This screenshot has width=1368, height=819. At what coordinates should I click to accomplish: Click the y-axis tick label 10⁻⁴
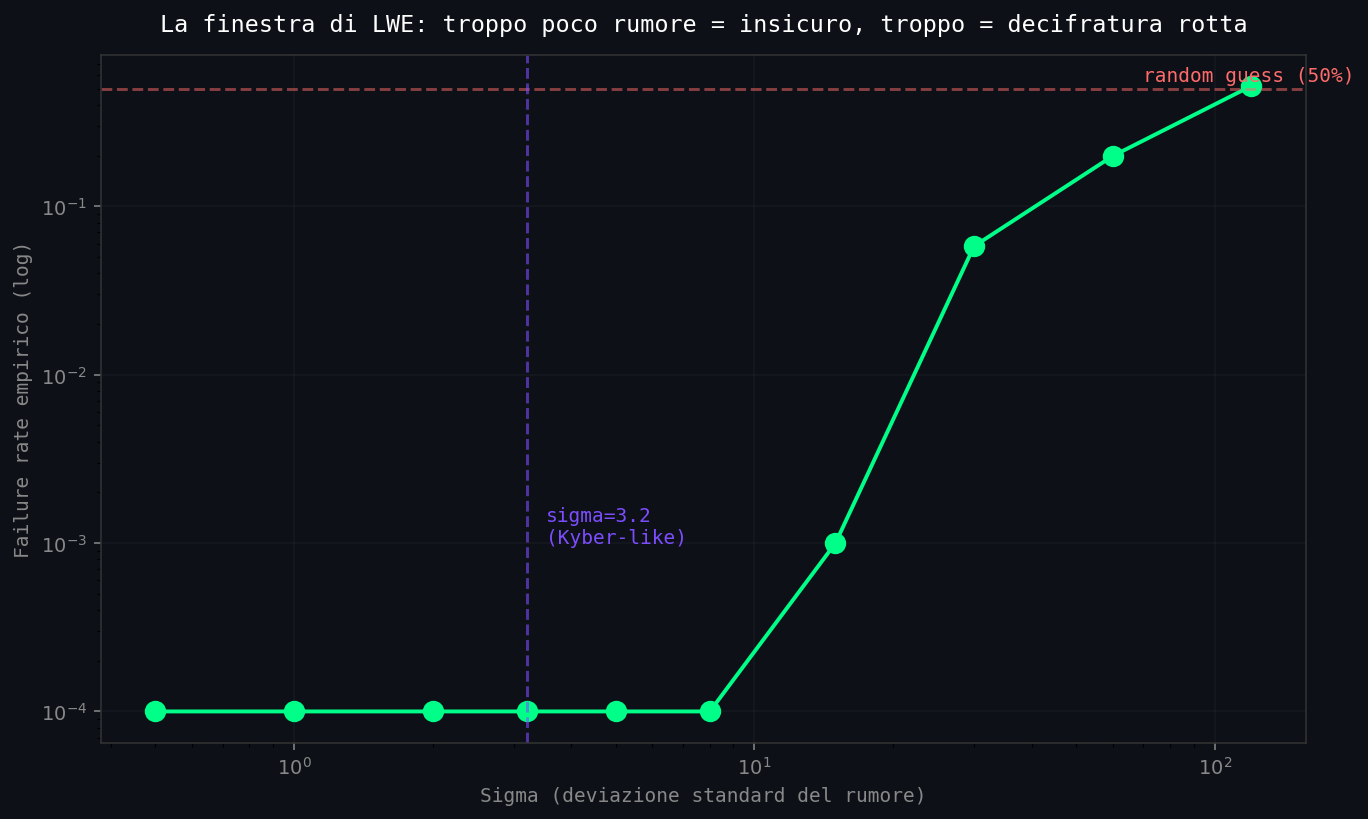(x=65, y=711)
